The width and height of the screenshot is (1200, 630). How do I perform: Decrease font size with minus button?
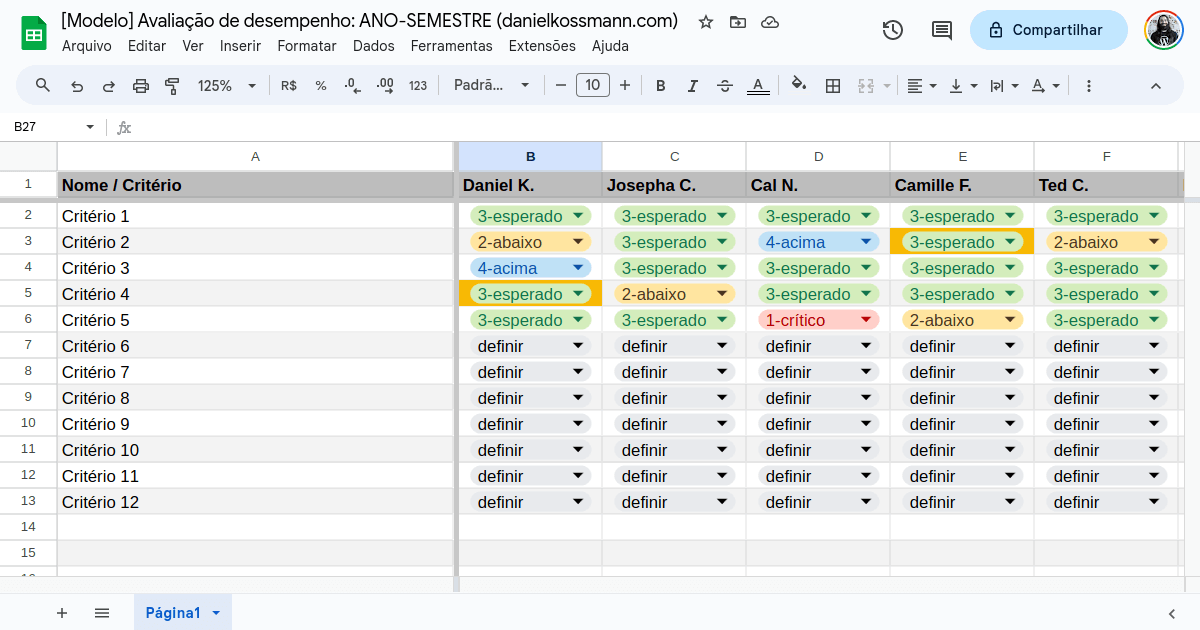click(x=561, y=86)
